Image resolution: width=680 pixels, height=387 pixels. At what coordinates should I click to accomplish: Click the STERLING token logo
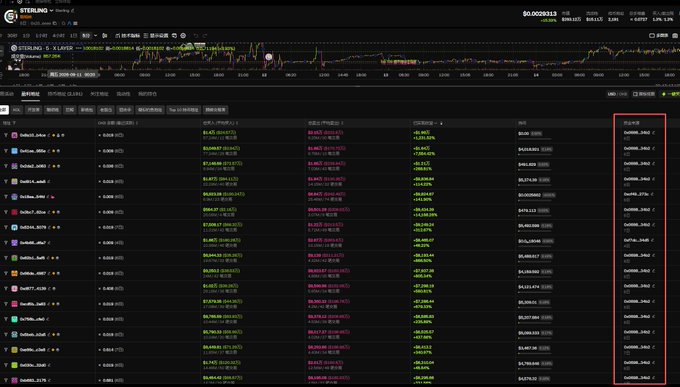point(10,16)
